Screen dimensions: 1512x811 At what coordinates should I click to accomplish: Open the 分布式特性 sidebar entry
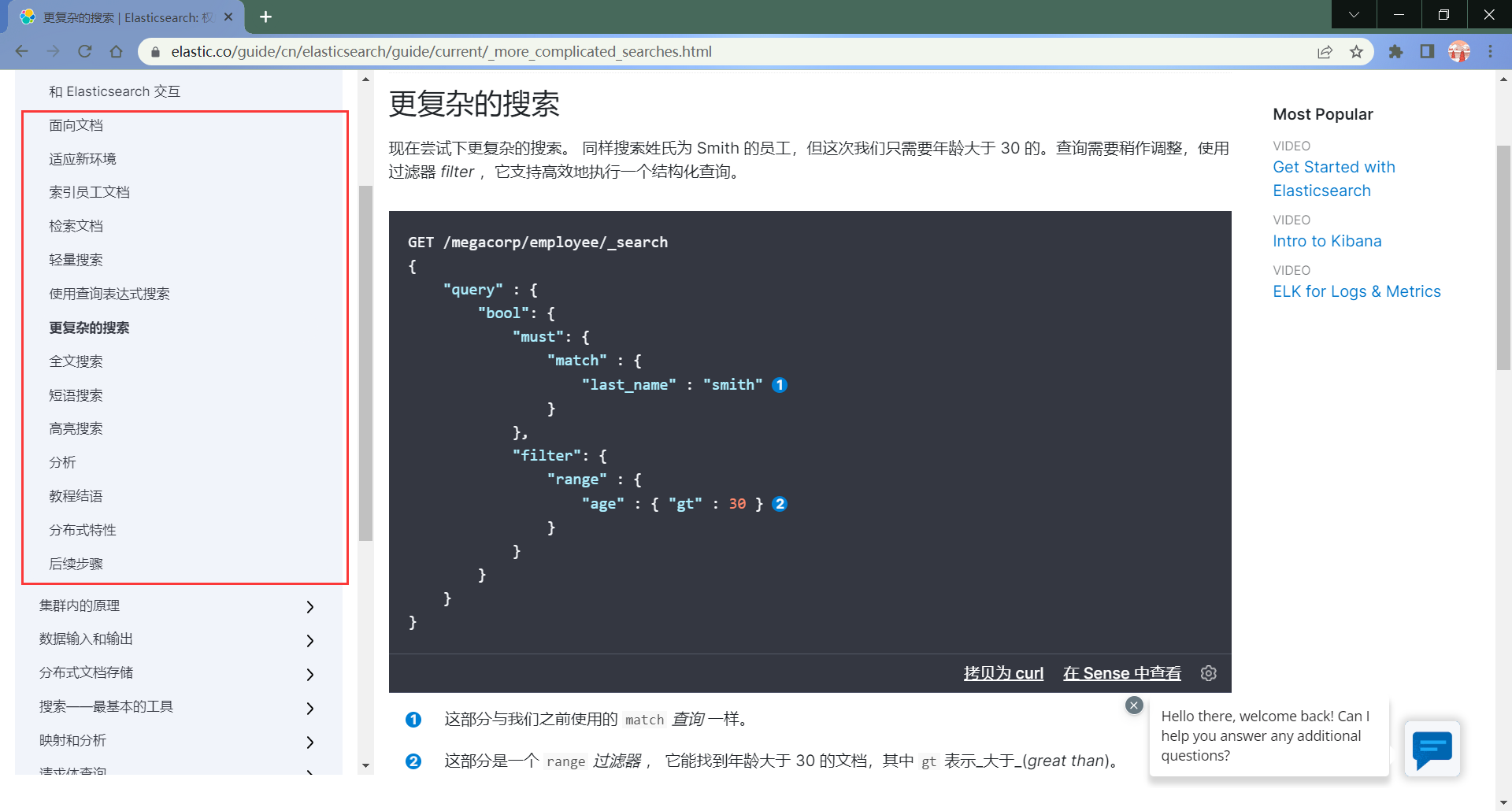point(82,530)
